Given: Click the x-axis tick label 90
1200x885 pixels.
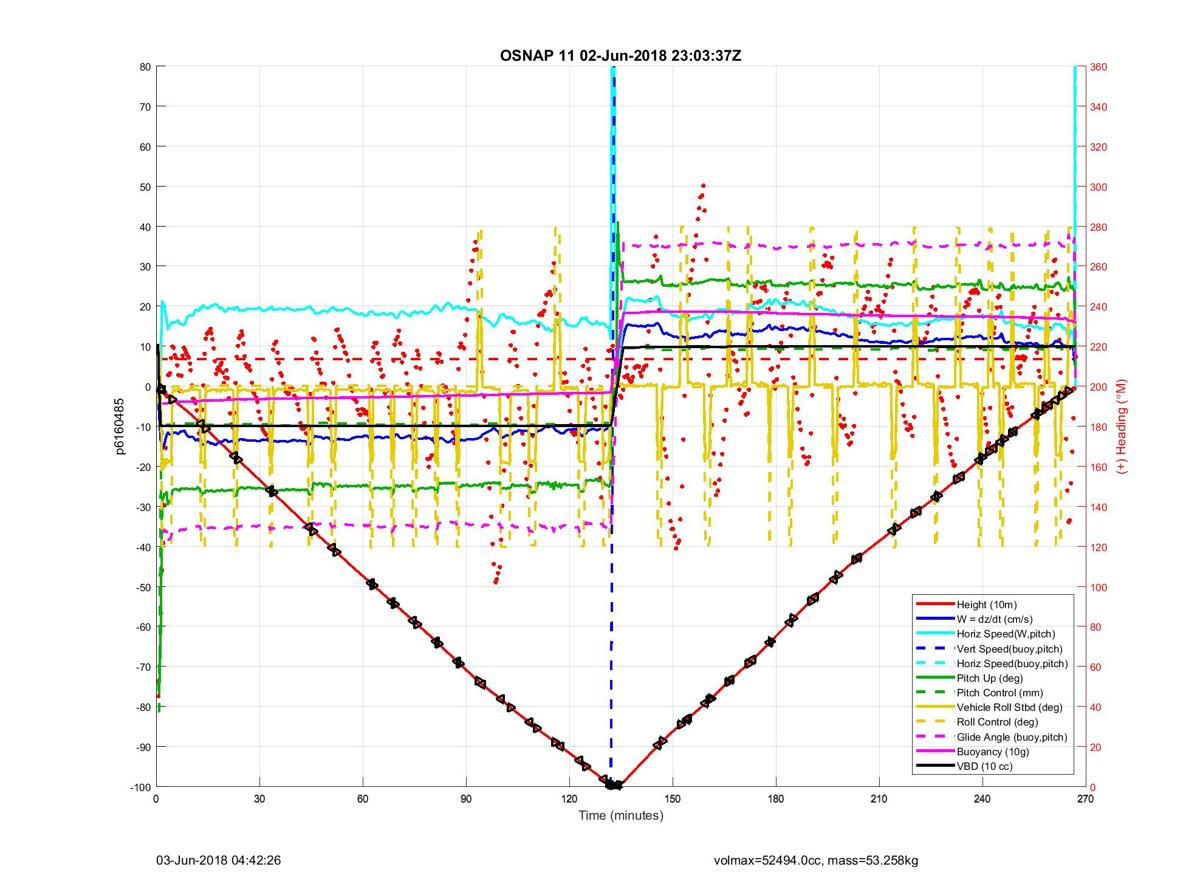Looking at the screenshot, I should tap(466, 799).
